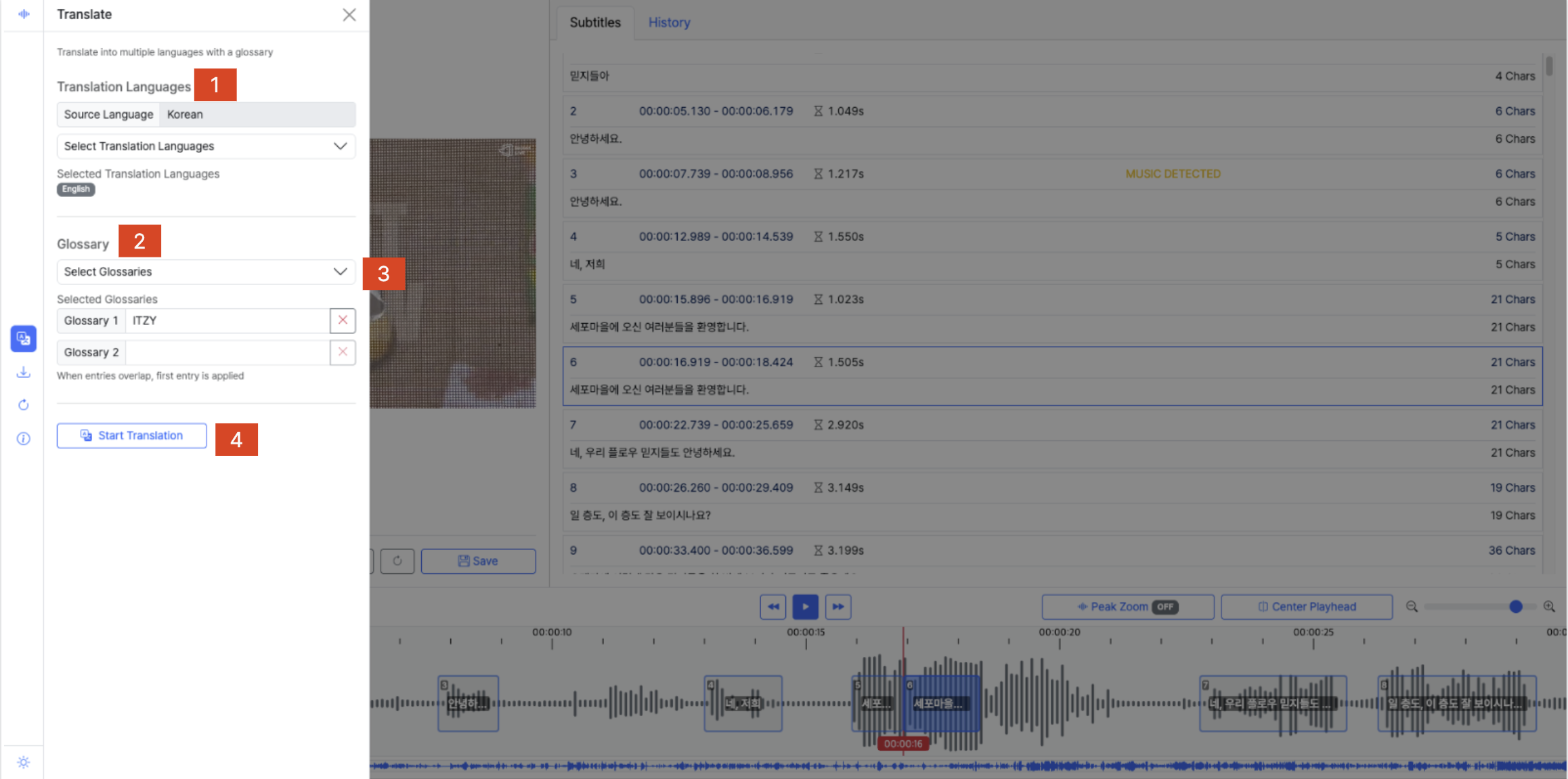Close the Translate panel

[349, 14]
